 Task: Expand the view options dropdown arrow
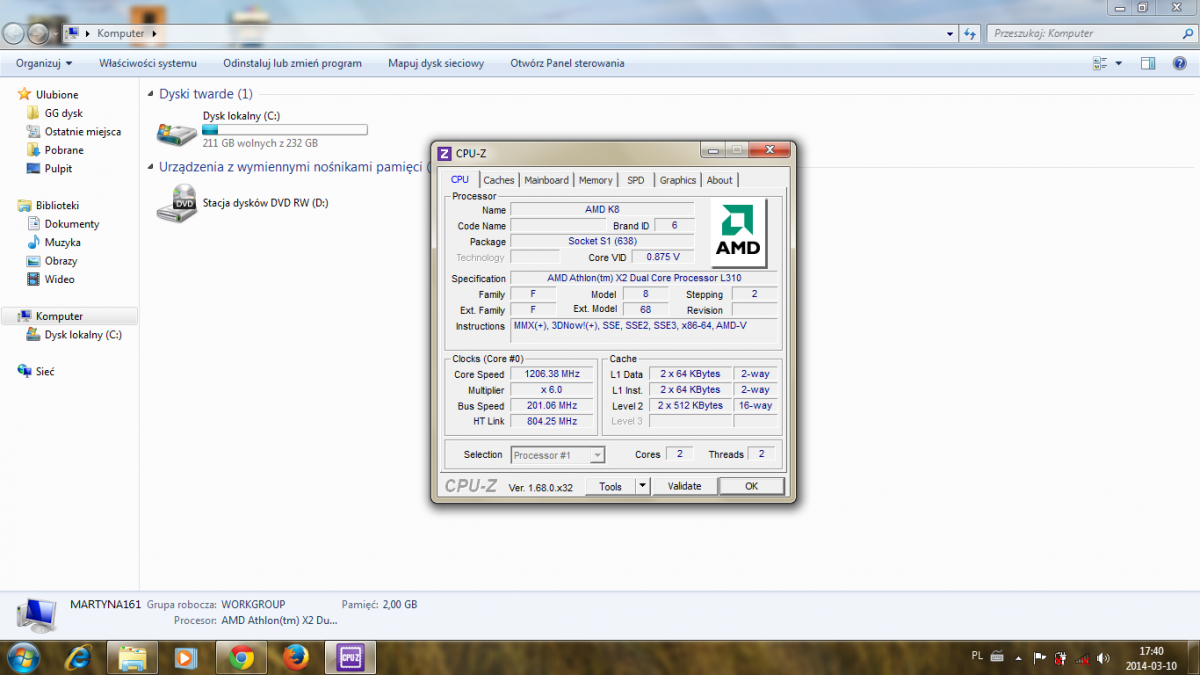click(x=1119, y=63)
